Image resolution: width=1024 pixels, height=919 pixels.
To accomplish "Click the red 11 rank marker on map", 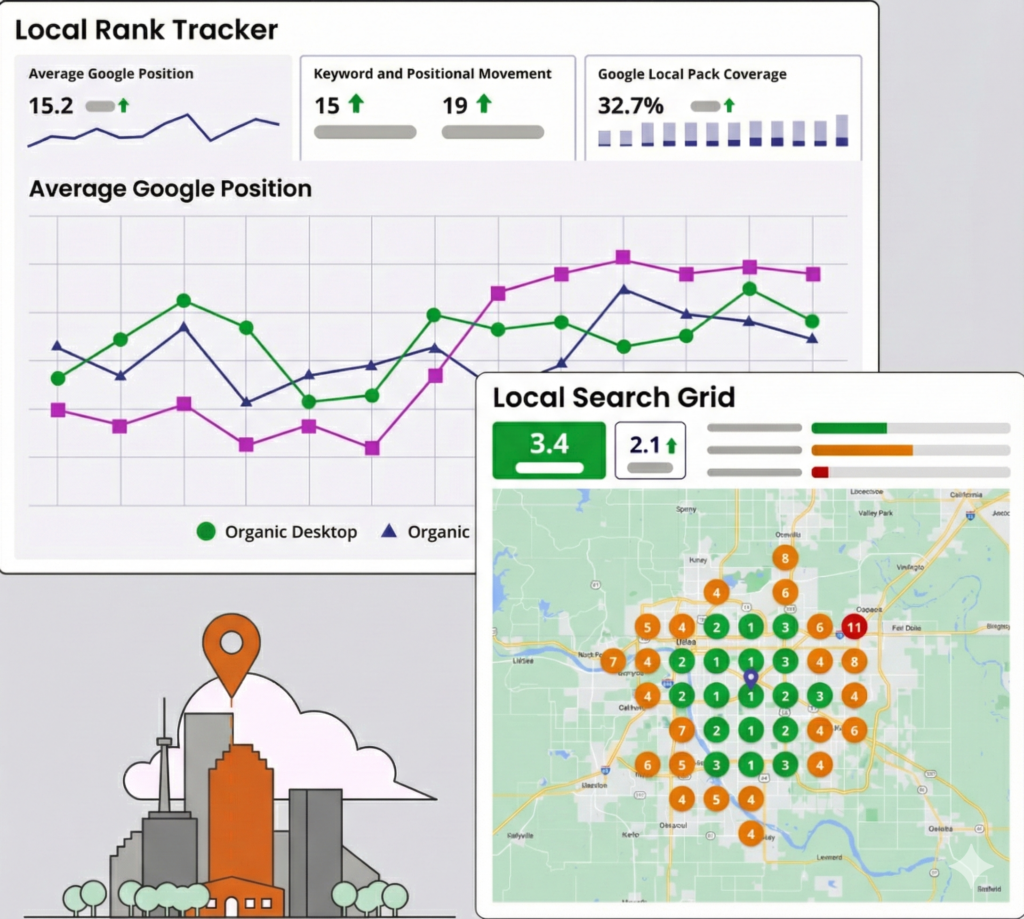I will (x=853, y=627).
